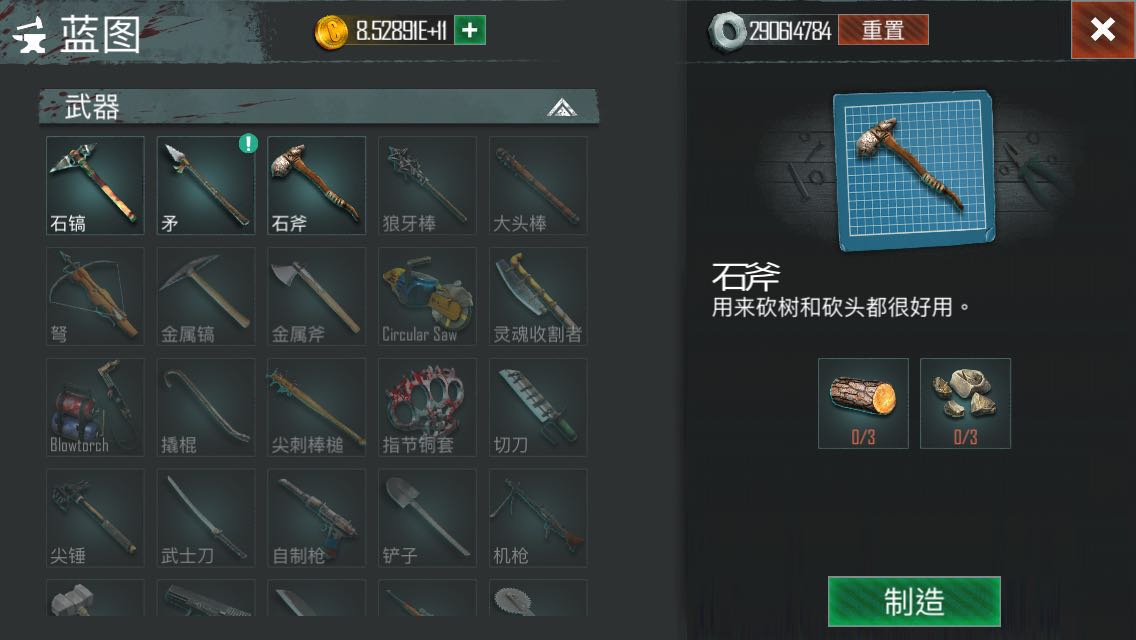Choose the 机枪 machine gun blueprint

tap(538, 518)
